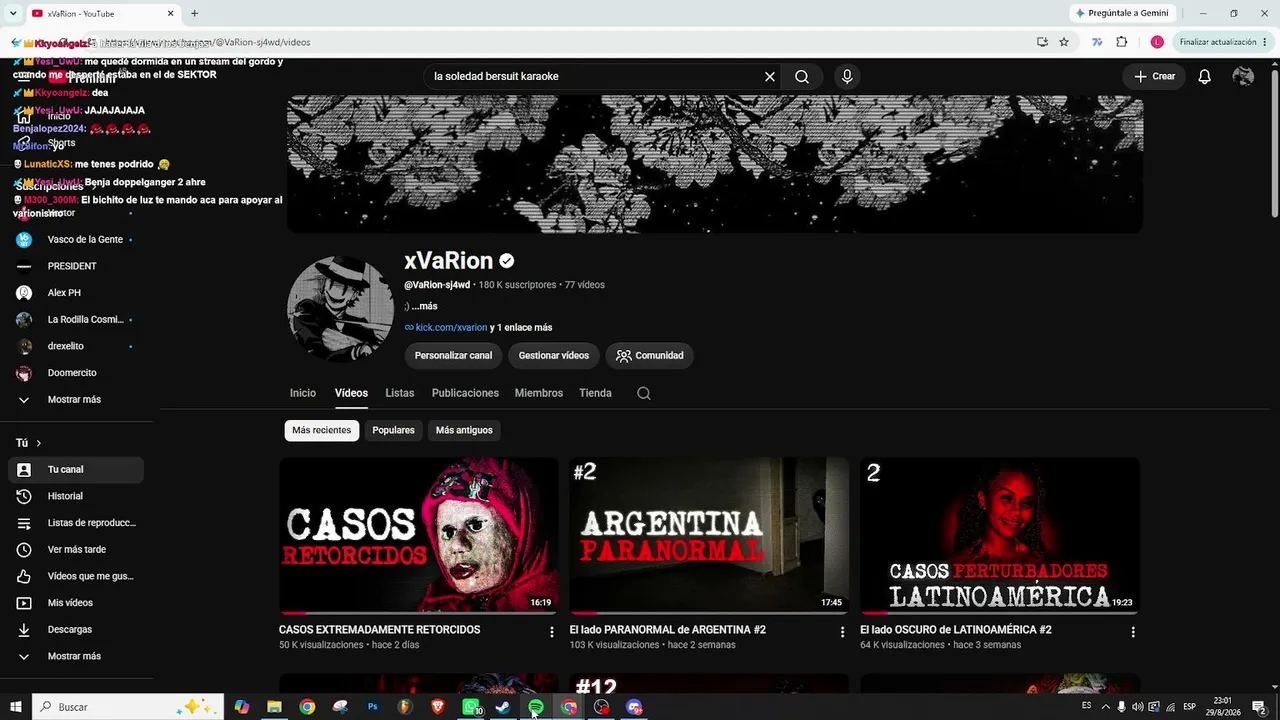Open the YouTube account avatar menu
Viewport: 1280px width, 720px height.
1243,76
